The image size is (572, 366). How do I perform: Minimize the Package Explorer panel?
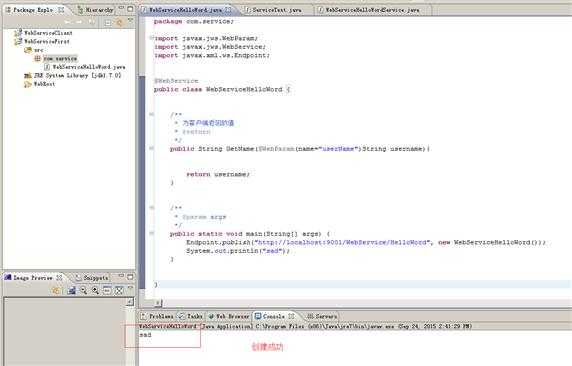click(x=121, y=8)
